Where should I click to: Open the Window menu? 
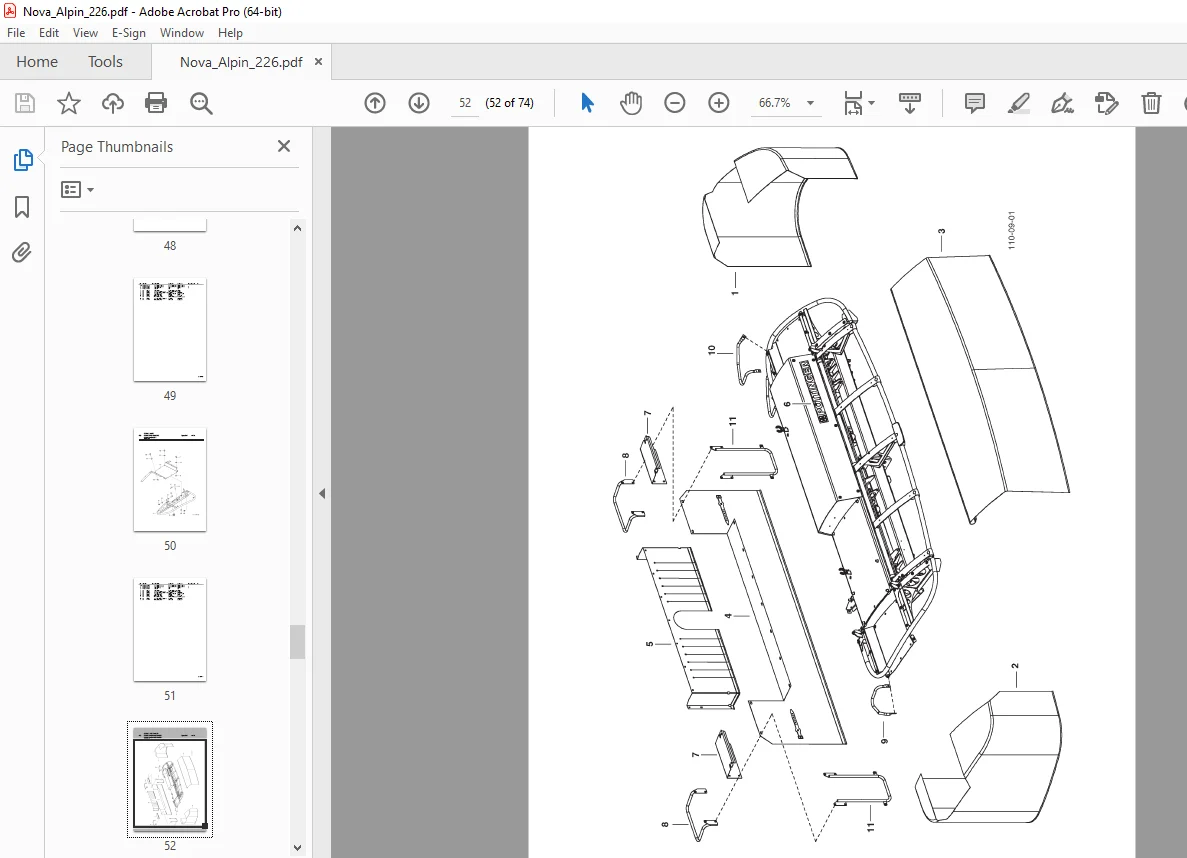click(x=182, y=33)
